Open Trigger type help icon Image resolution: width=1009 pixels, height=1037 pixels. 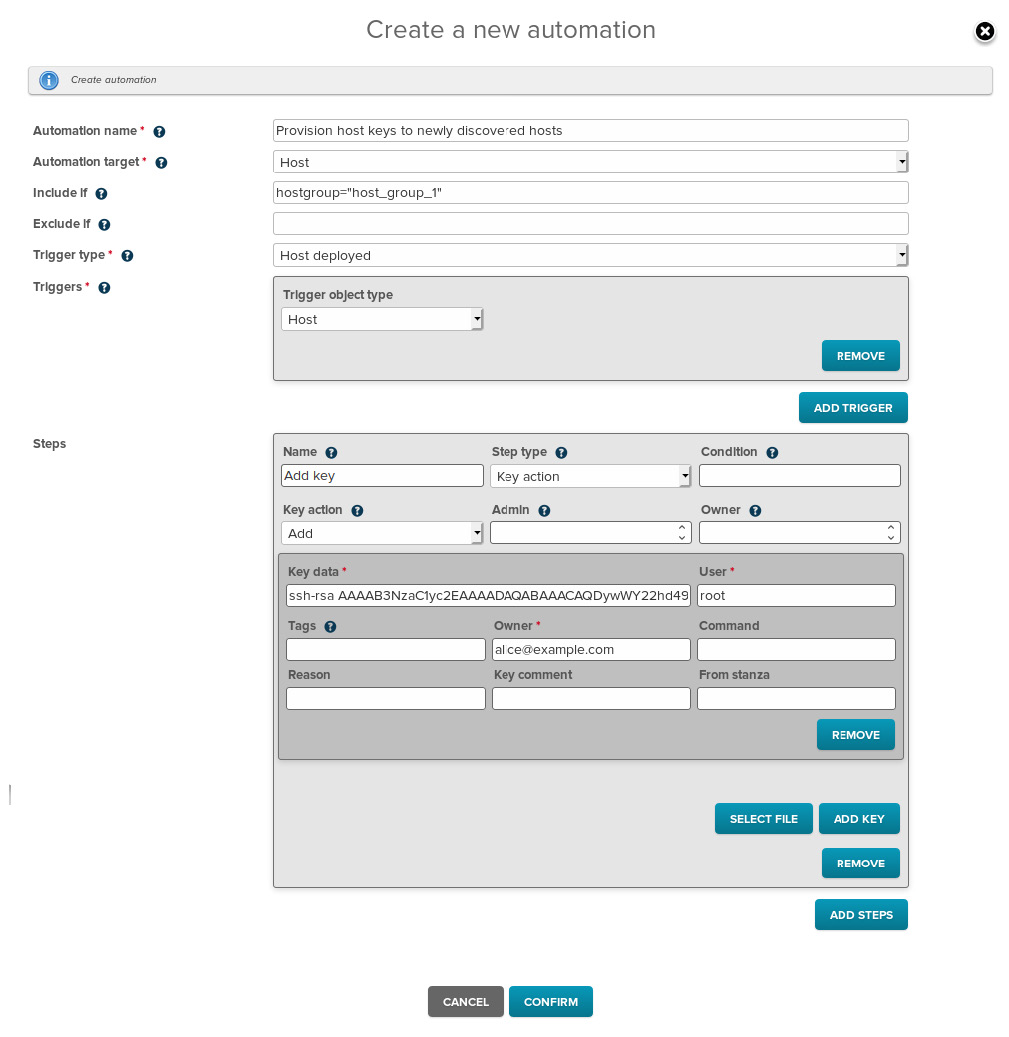pos(128,256)
